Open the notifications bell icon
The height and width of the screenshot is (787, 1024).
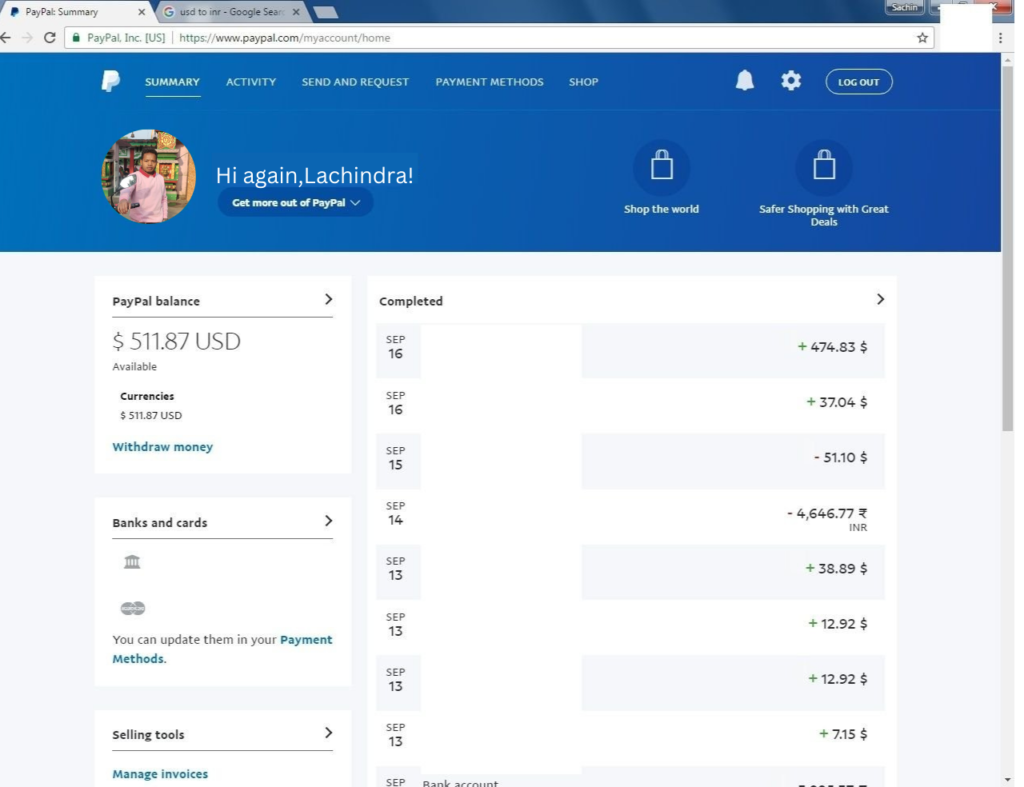[x=744, y=80]
